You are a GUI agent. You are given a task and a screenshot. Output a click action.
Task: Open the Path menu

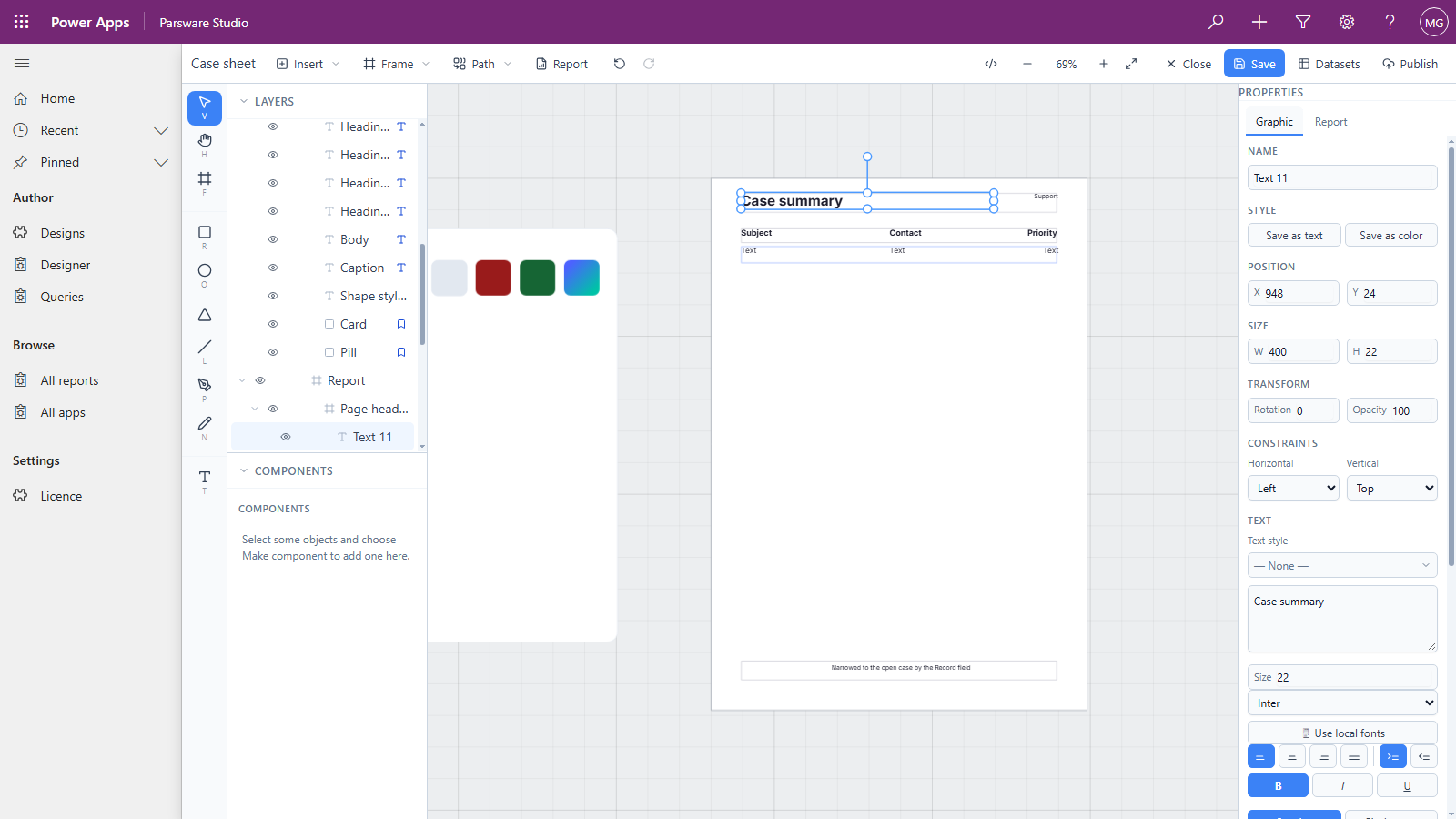click(482, 64)
